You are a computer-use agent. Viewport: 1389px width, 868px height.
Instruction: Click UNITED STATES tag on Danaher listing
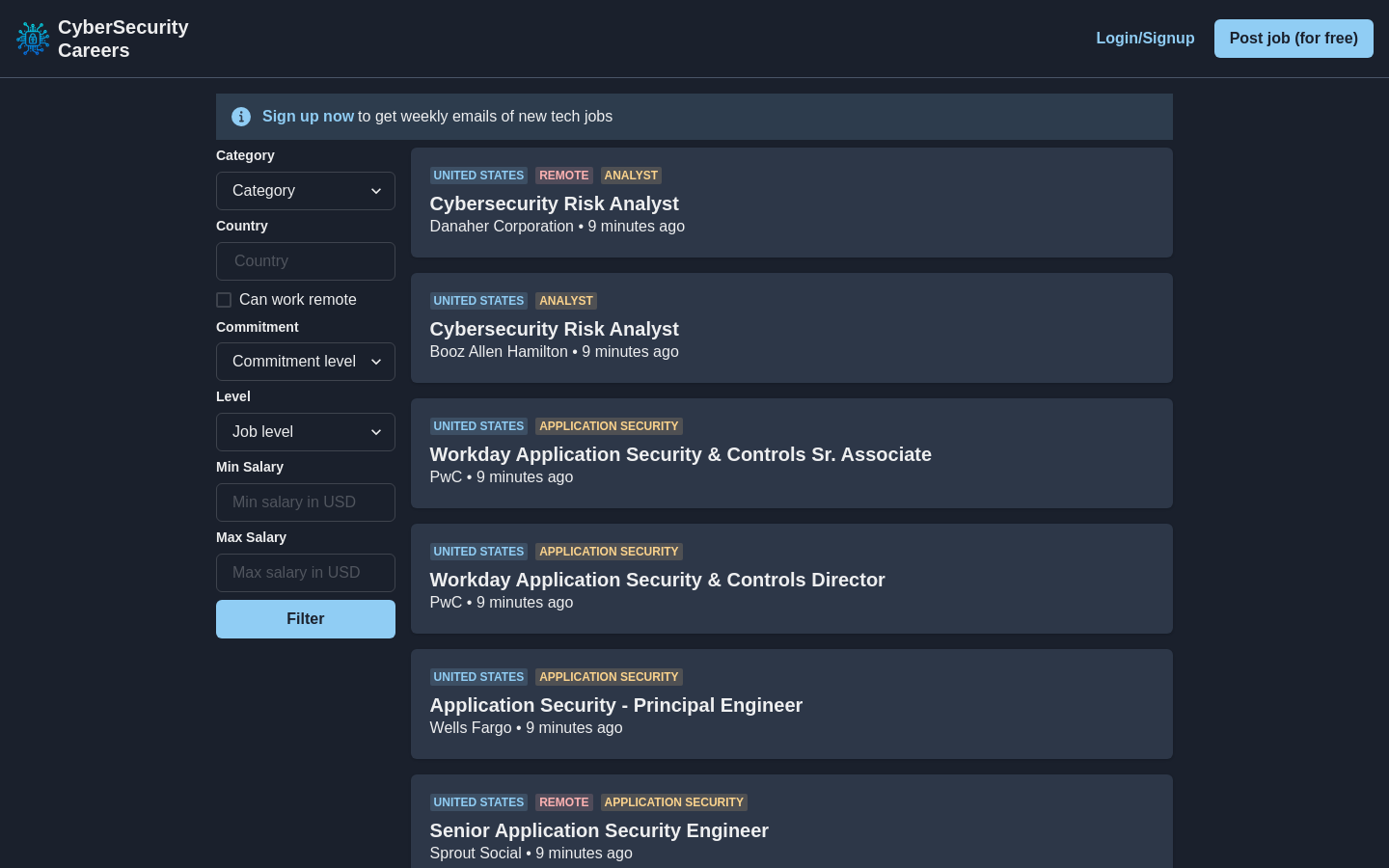click(x=478, y=176)
